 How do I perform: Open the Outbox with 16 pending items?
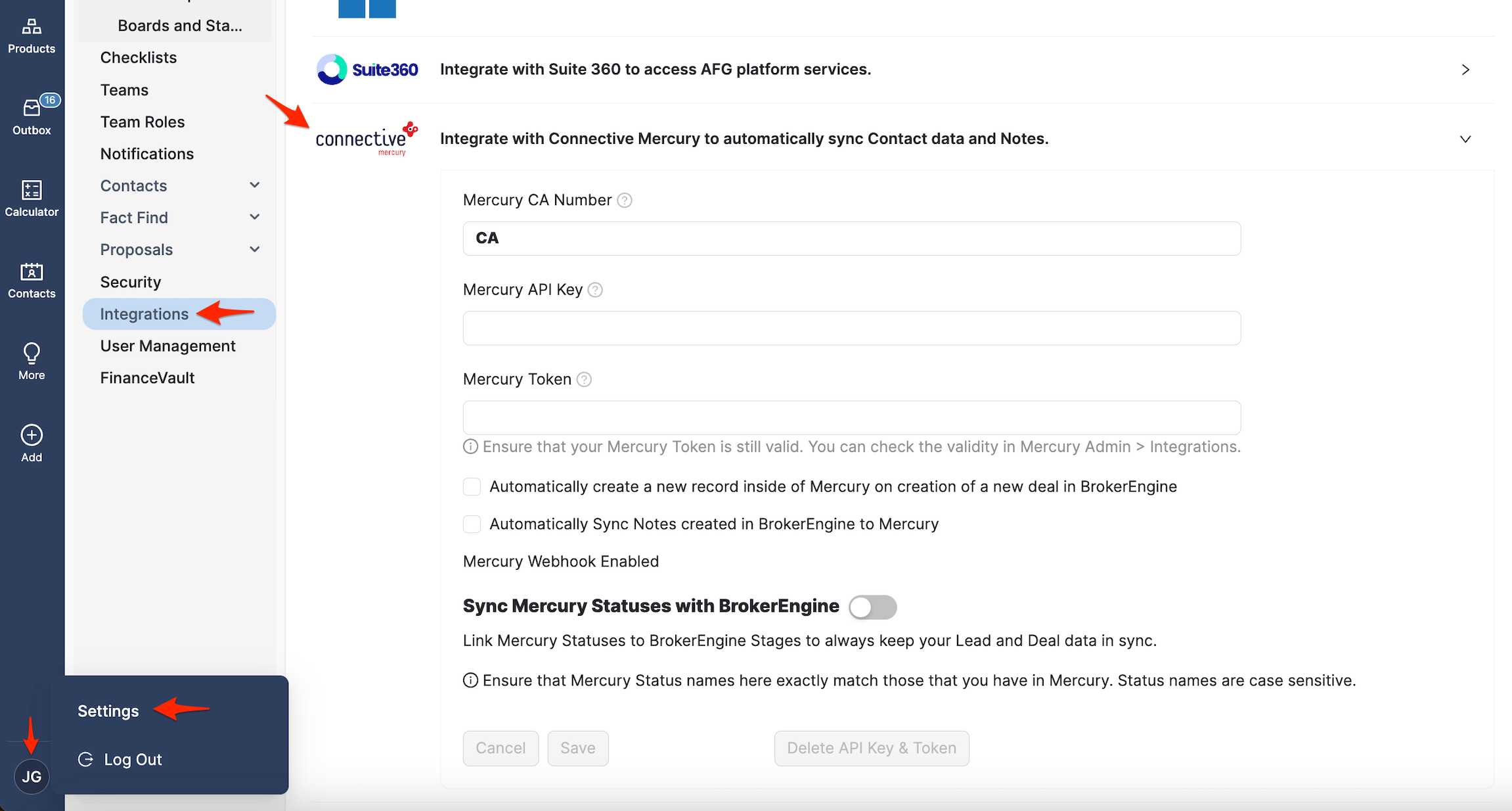[31, 115]
